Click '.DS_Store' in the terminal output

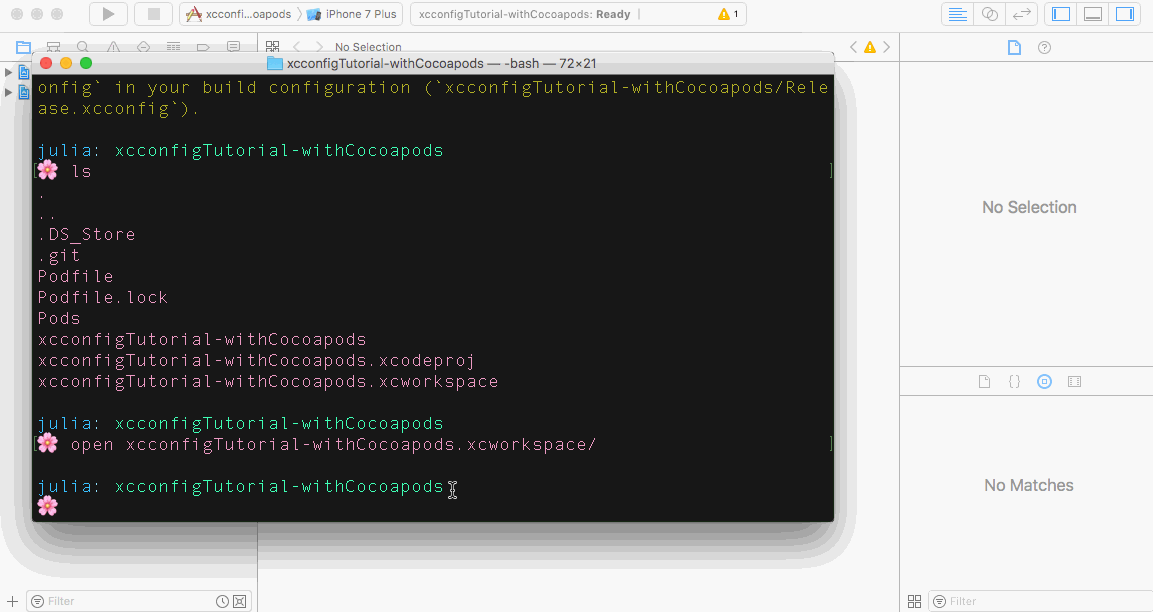[x=87, y=234]
